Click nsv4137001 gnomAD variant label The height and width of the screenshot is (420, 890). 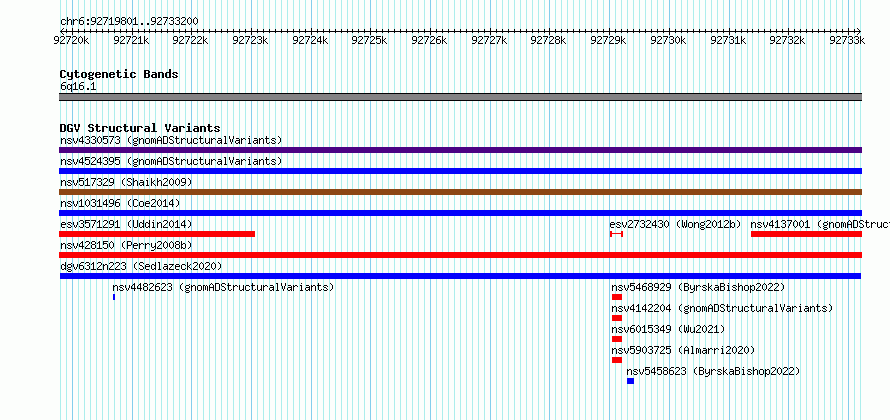820,224
